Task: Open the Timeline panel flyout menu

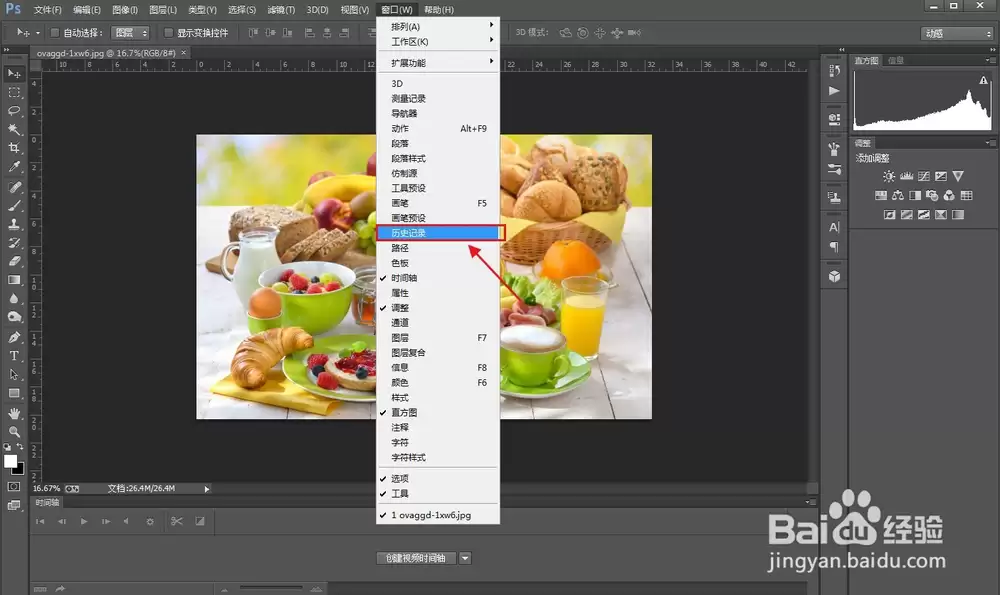Action: click(x=809, y=502)
